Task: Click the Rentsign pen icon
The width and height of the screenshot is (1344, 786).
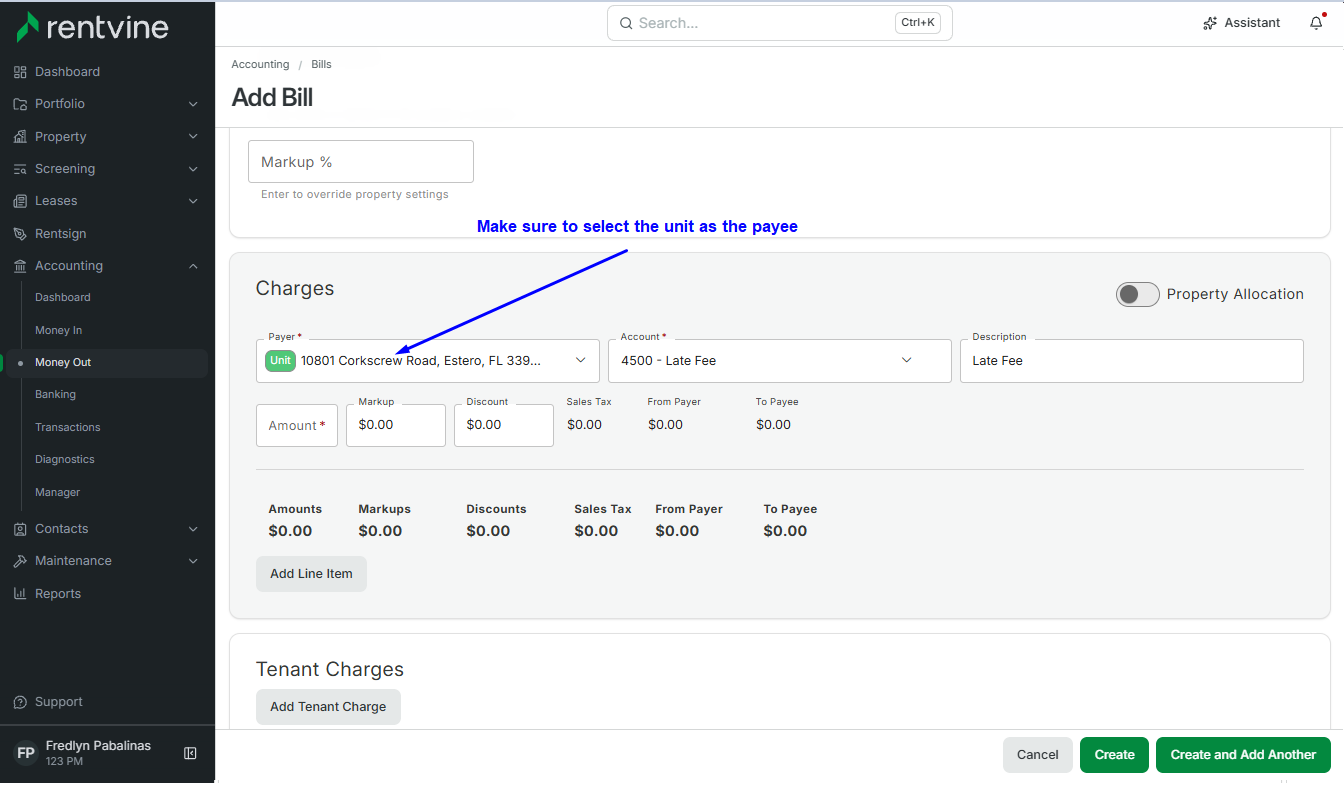Action: [x=20, y=234]
